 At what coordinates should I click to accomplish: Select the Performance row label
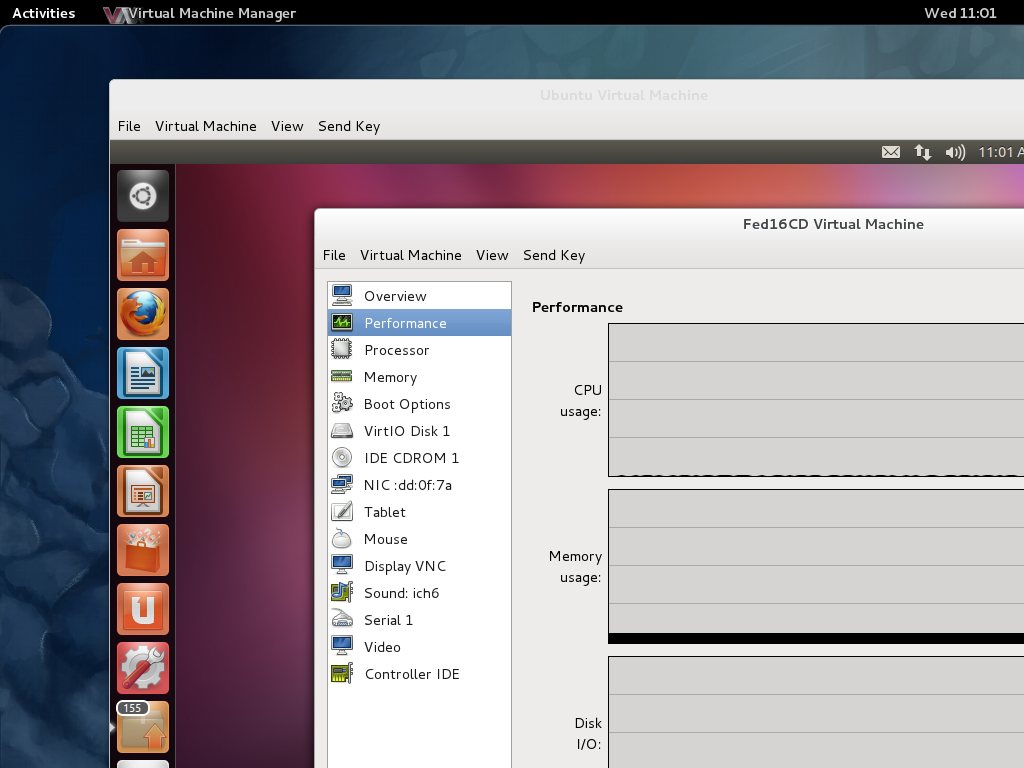click(406, 323)
